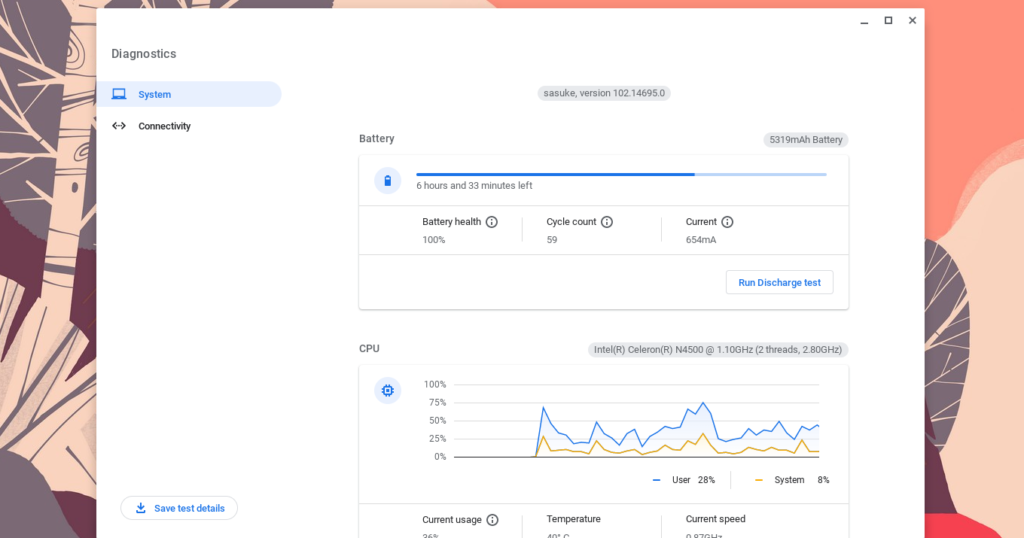Click the User 28% legend entry
The height and width of the screenshot is (538, 1024).
[x=684, y=480]
